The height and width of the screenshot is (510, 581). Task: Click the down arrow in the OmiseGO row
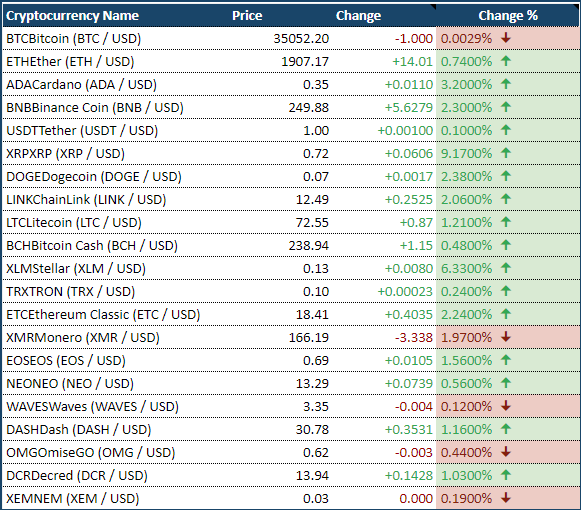pyautogui.click(x=506, y=451)
